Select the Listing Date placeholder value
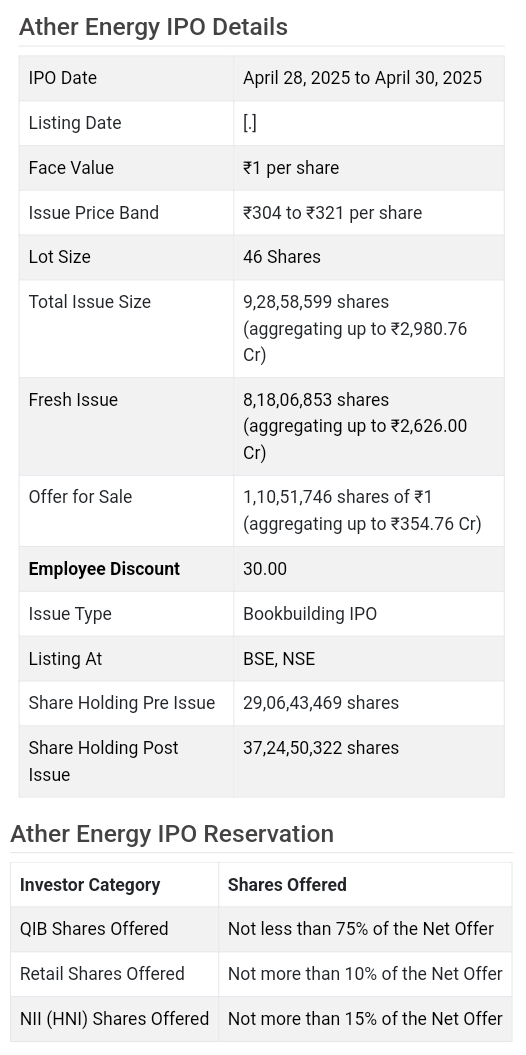This screenshot has width=526, height=1055. (x=250, y=123)
